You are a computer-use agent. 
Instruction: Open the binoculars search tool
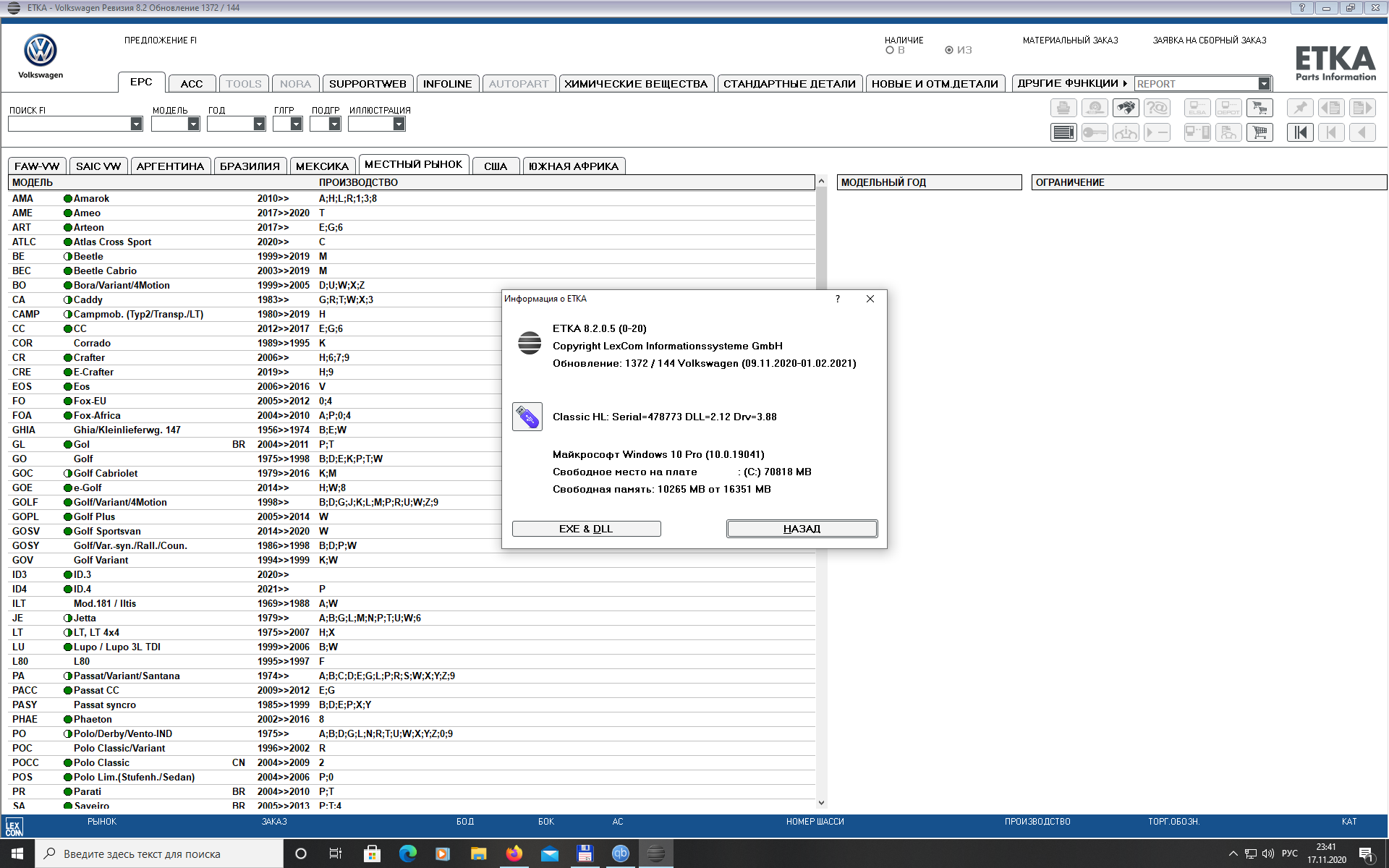pos(1126,109)
